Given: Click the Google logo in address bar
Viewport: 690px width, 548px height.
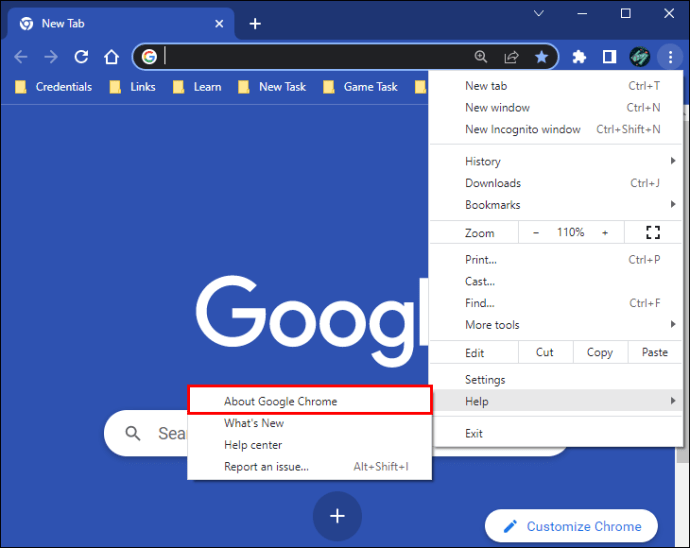Looking at the screenshot, I should point(149,57).
